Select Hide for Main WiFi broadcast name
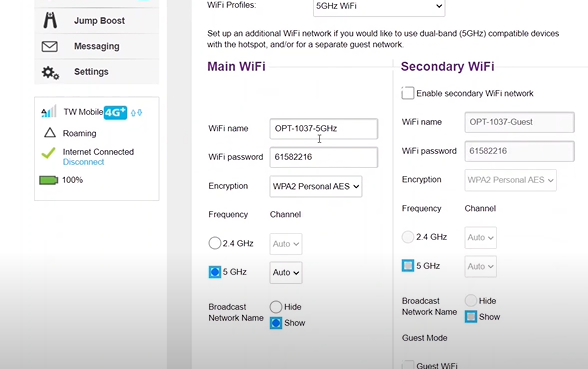 [x=276, y=307]
